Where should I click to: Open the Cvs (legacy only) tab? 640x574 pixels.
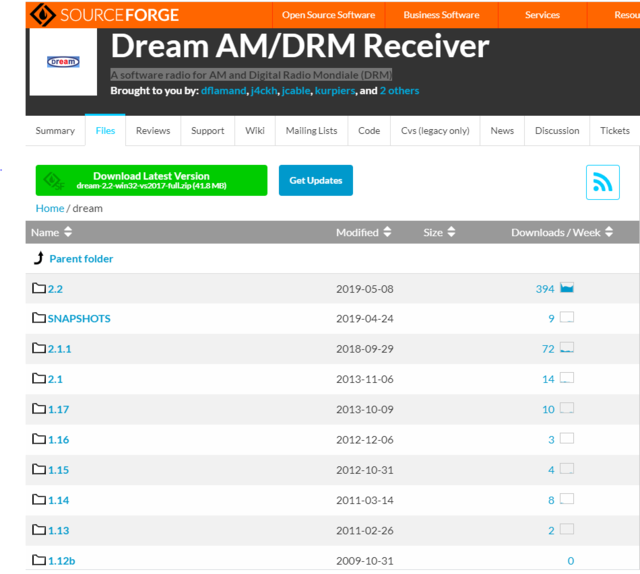click(x=435, y=131)
